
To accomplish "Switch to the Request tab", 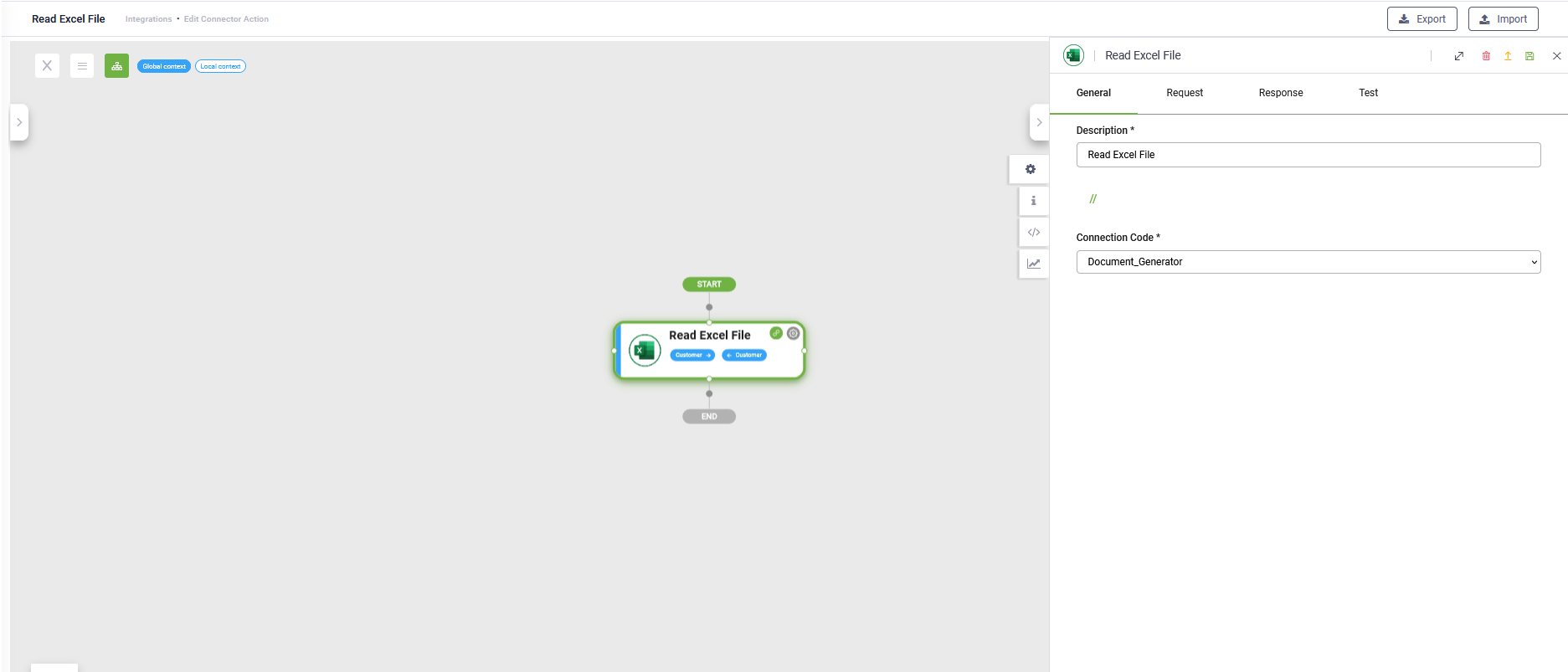I will tap(1185, 93).
